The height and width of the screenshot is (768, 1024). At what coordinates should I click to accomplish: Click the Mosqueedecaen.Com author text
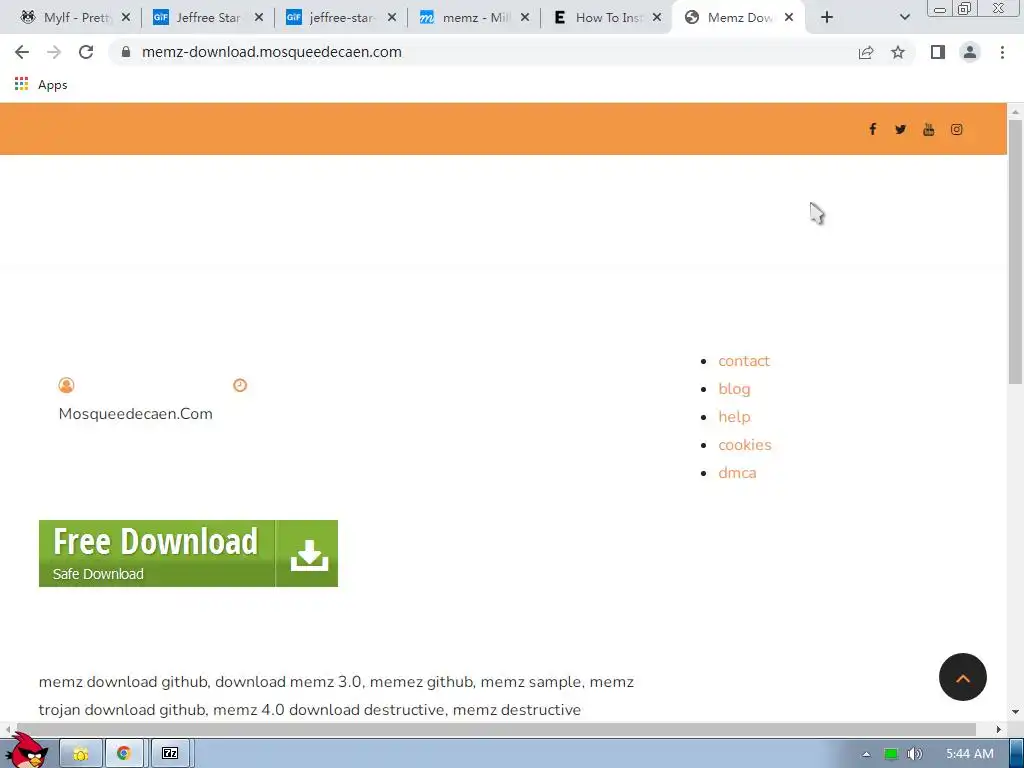(x=135, y=414)
